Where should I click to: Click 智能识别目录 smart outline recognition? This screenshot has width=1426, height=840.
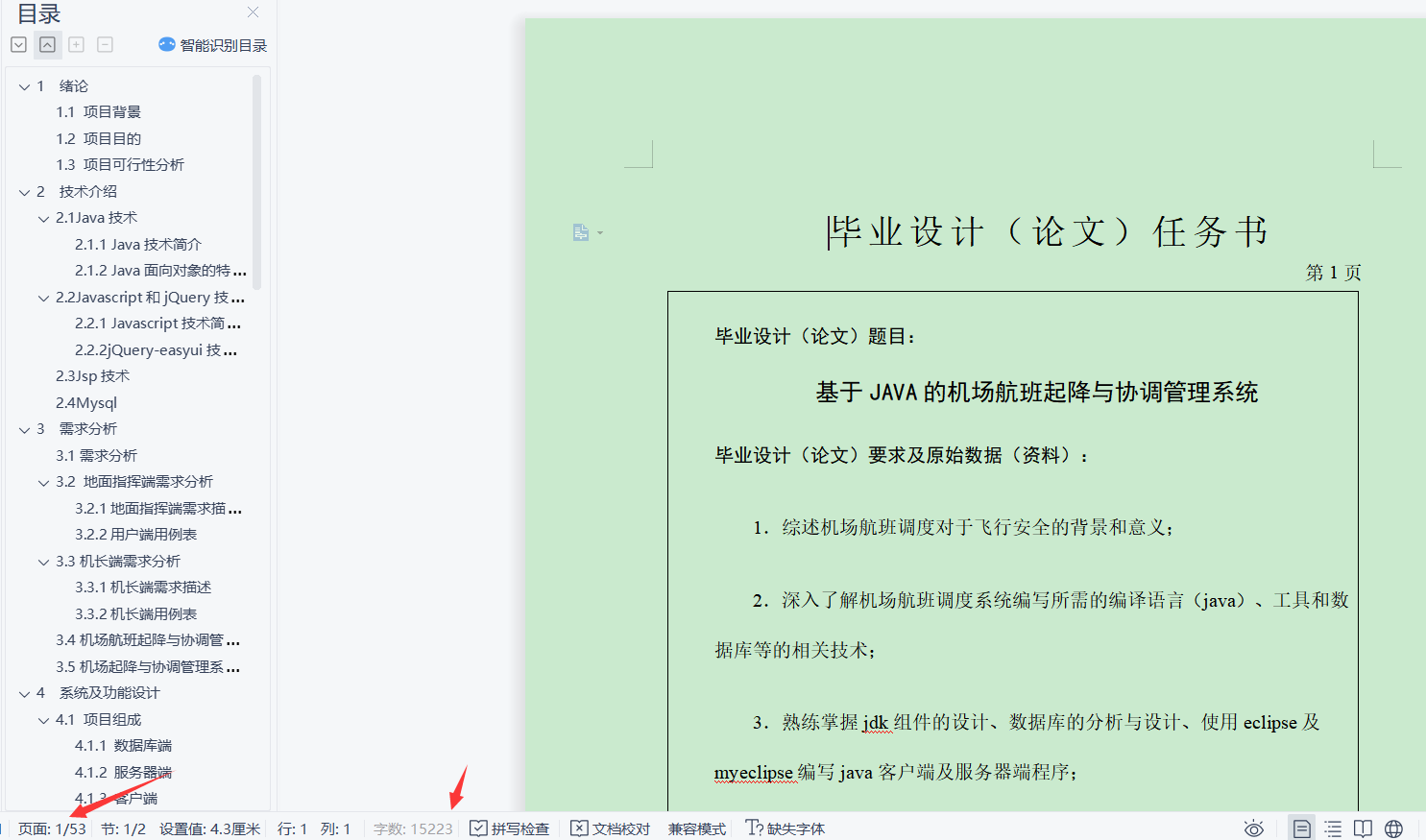click(213, 45)
